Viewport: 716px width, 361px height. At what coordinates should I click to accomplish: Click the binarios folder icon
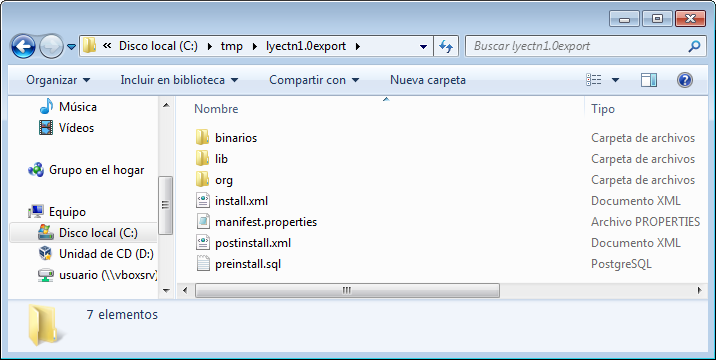coord(202,137)
